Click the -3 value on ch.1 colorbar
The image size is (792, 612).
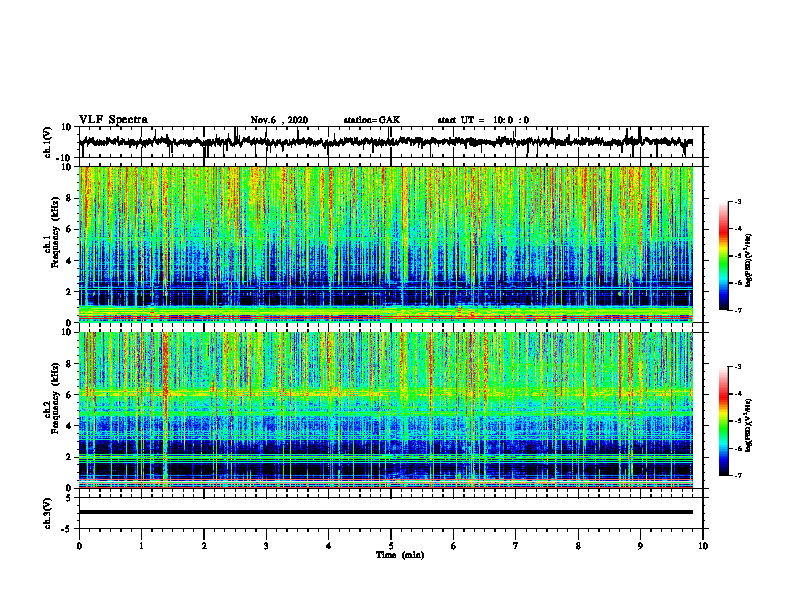coord(738,201)
